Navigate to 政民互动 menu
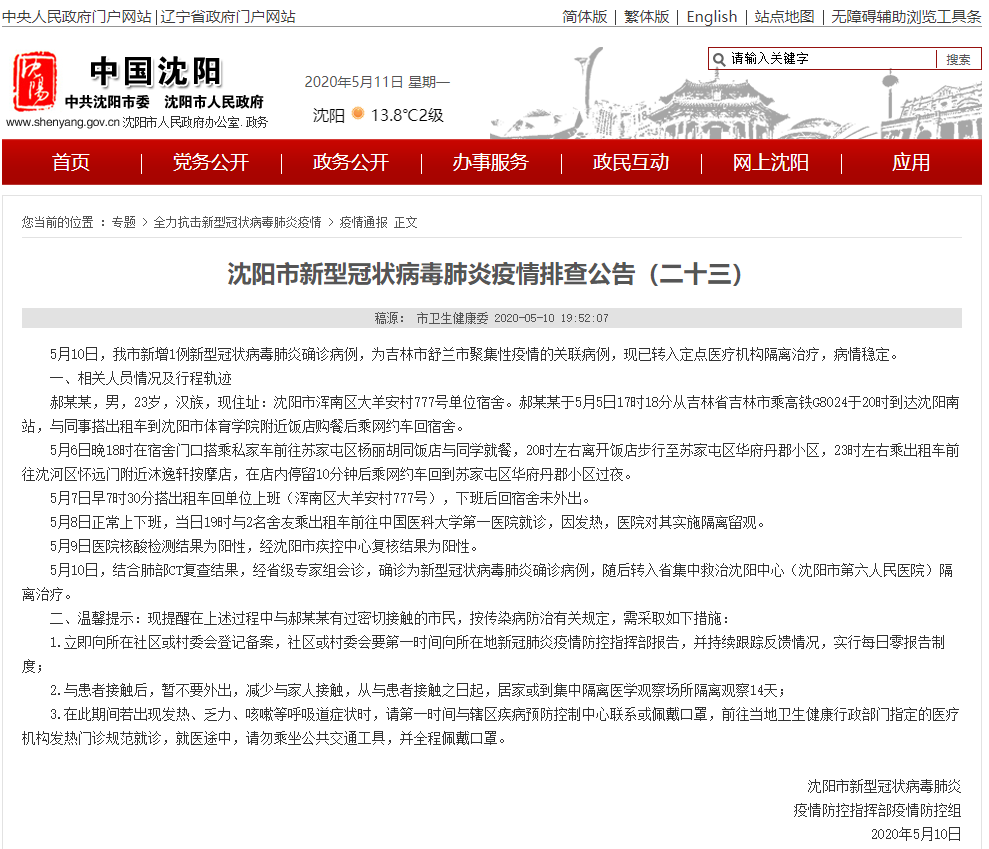The width and height of the screenshot is (989, 849). click(x=630, y=162)
